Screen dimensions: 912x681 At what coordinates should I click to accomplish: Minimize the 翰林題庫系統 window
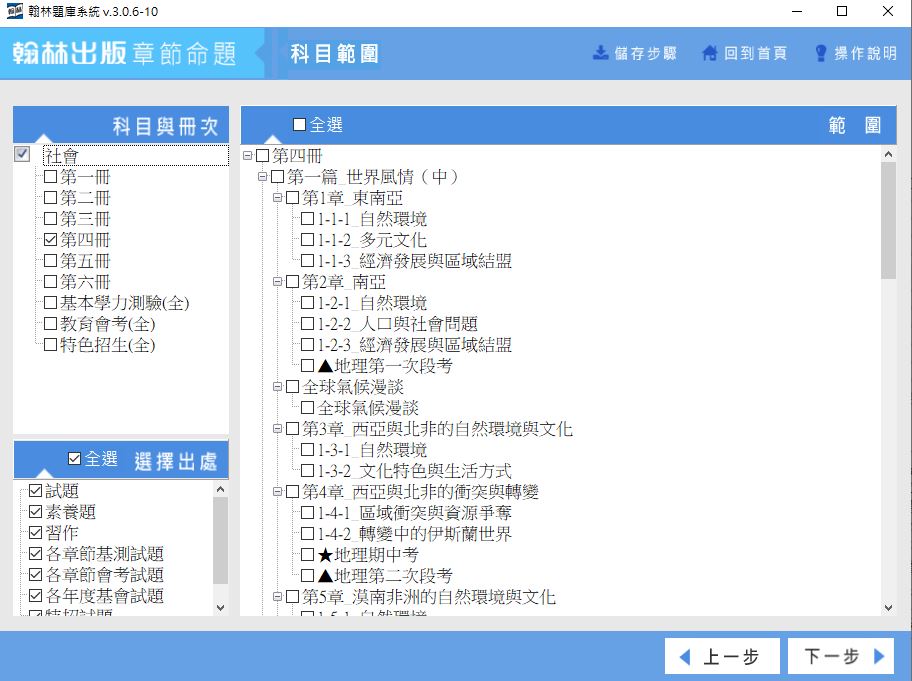pyautogui.click(x=797, y=11)
